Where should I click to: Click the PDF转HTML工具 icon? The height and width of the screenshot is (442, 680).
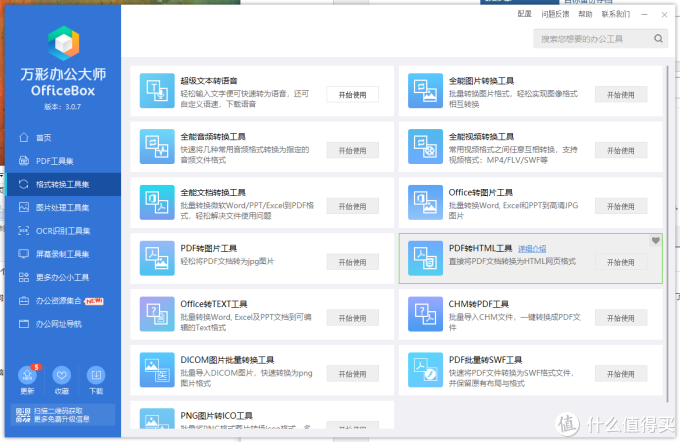[x=425, y=259]
